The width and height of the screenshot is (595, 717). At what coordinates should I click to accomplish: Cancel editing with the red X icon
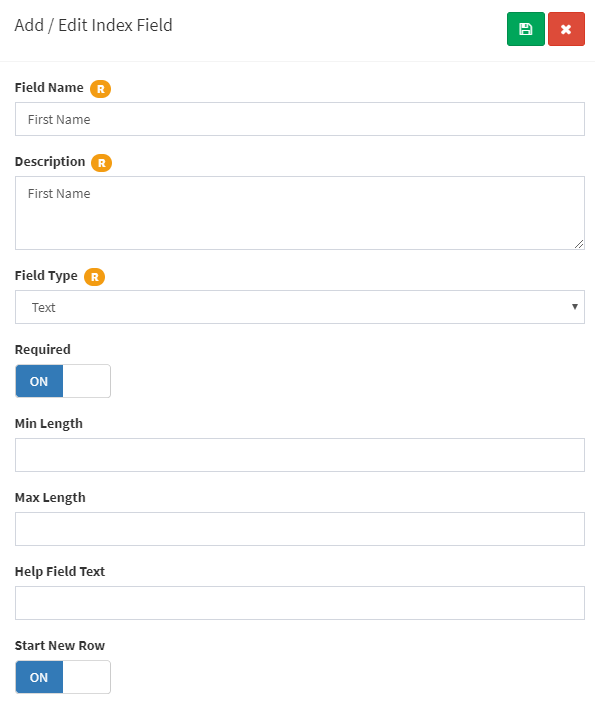tap(566, 29)
